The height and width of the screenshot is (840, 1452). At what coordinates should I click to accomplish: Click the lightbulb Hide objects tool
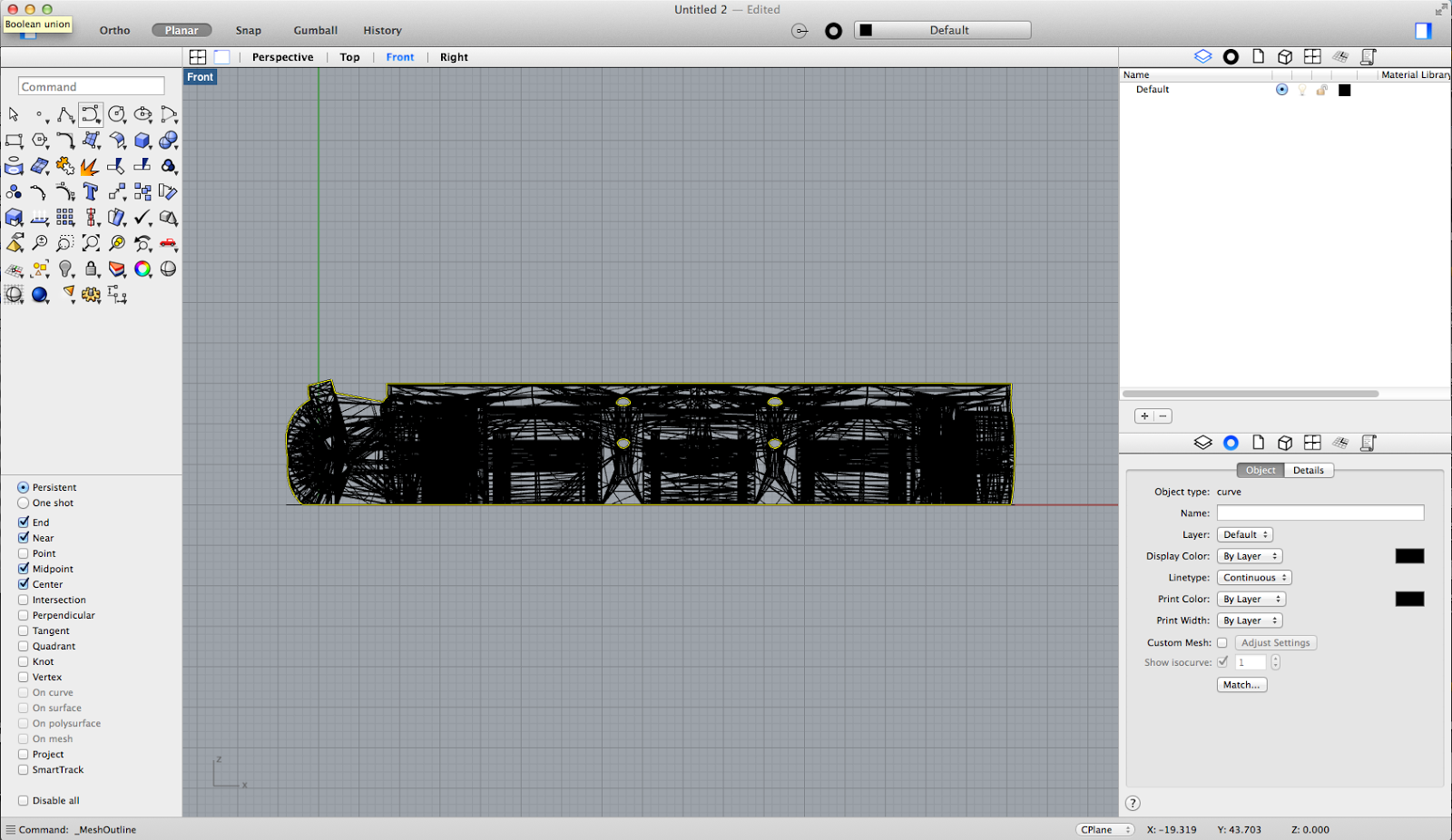click(x=65, y=269)
